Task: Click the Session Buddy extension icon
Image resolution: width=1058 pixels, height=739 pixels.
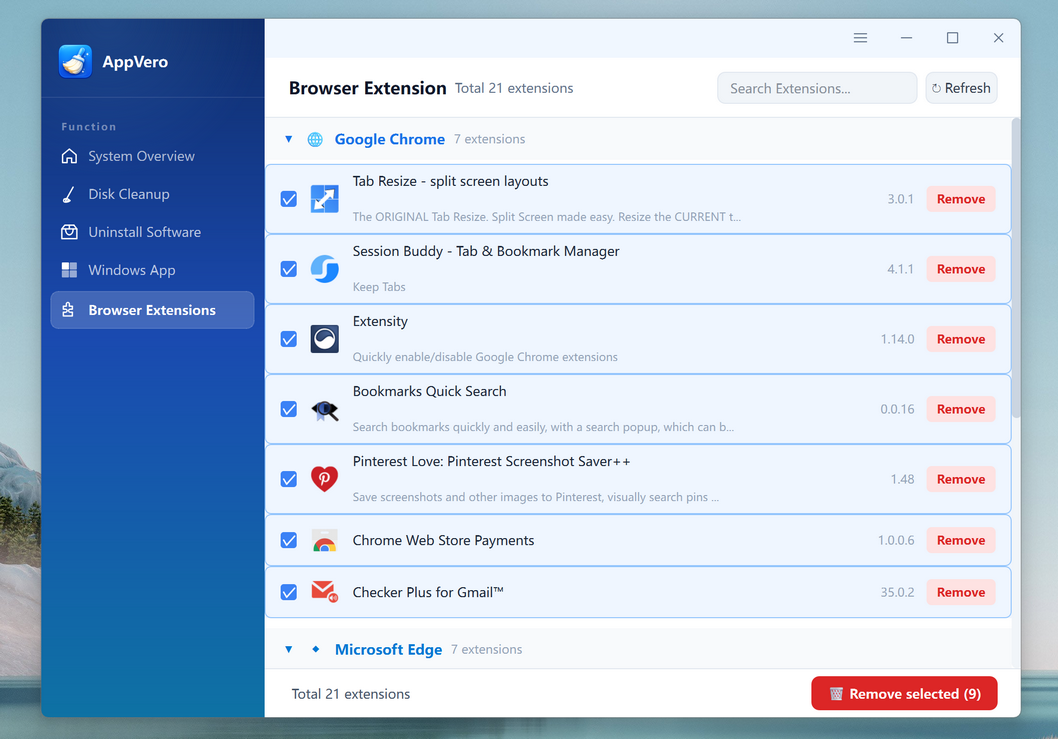Action: click(325, 269)
